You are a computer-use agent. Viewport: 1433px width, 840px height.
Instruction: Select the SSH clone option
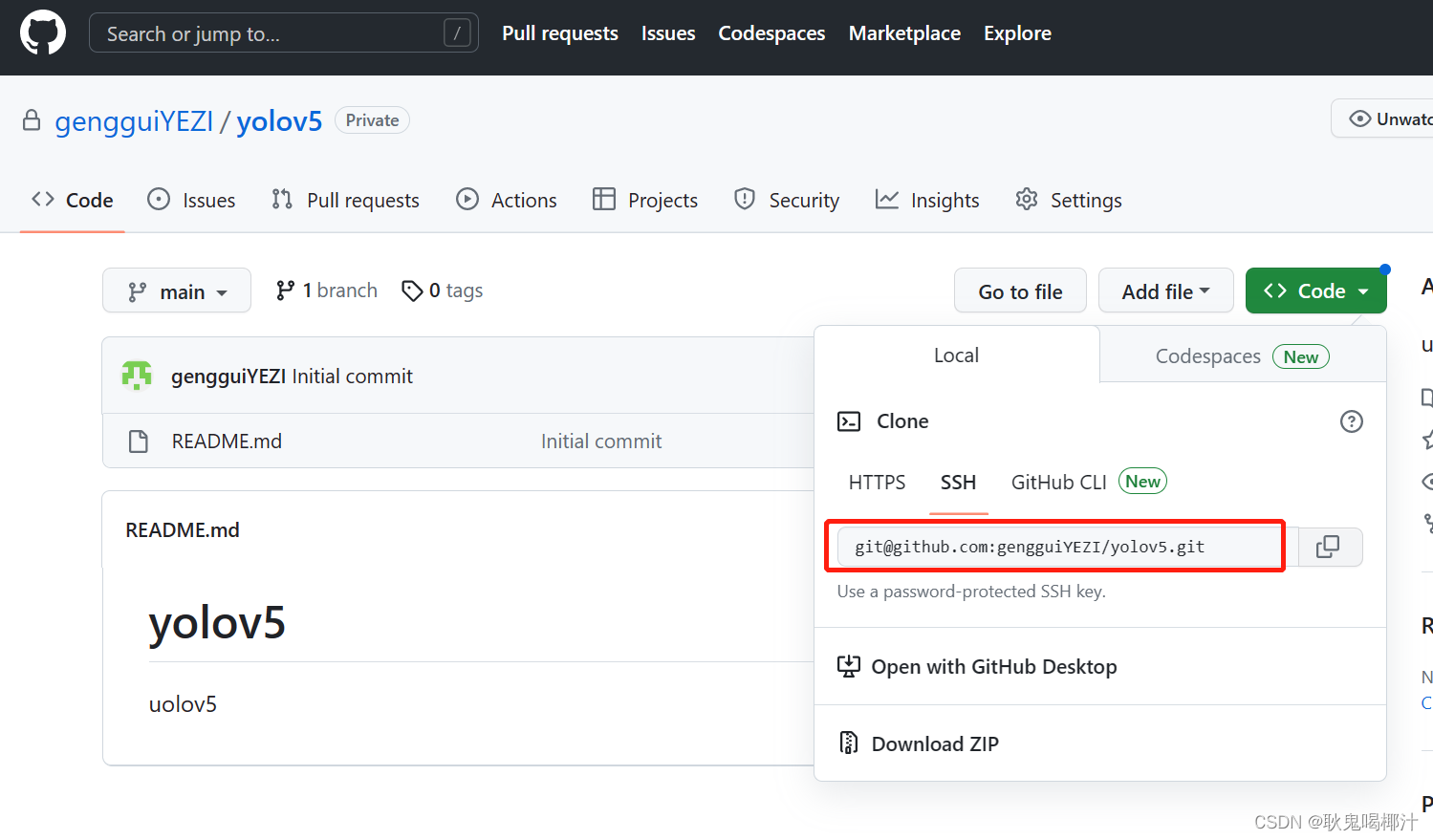958,483
